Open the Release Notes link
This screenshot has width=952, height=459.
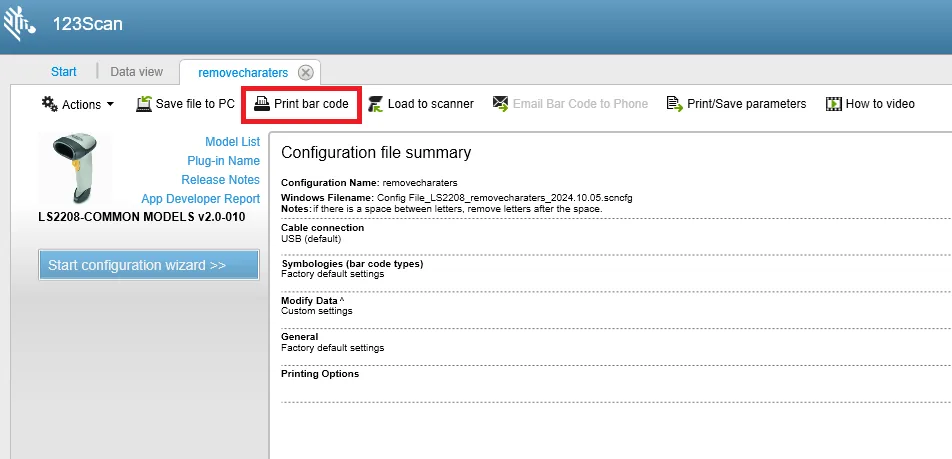(220, 180)
